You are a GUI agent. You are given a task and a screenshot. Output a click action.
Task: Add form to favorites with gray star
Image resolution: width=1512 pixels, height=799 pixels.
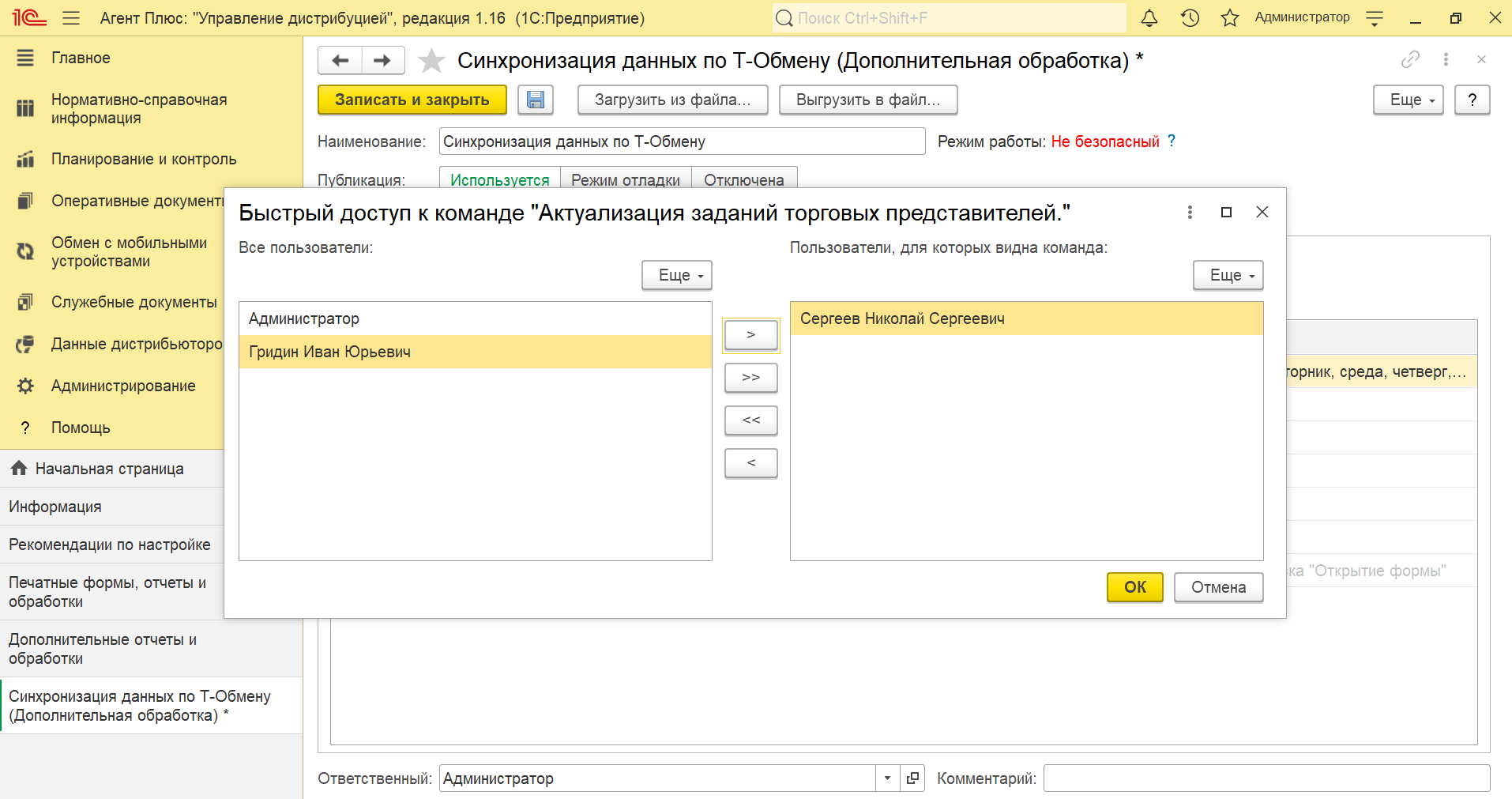[x=431, y=61]
